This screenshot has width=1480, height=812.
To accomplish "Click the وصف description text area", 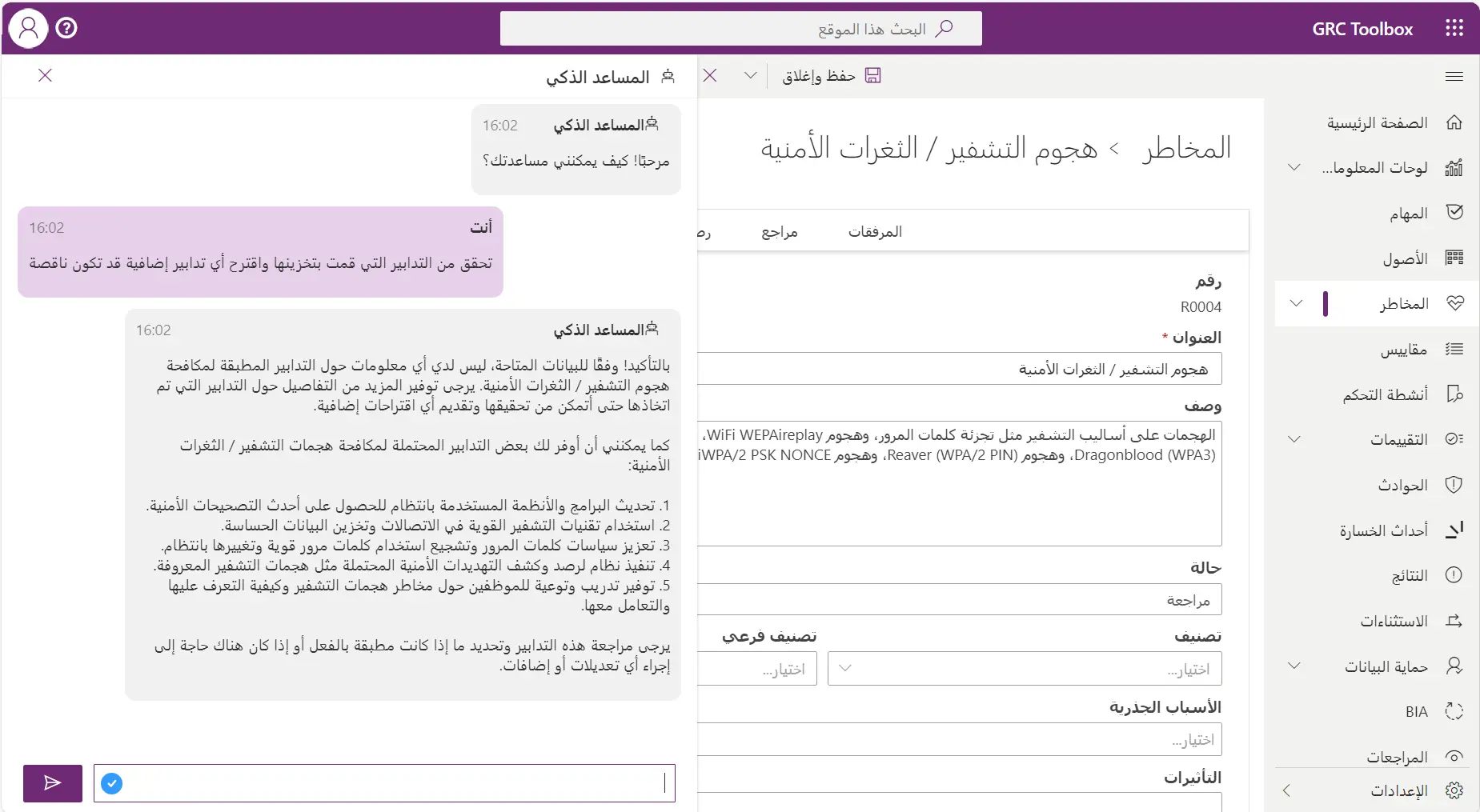I will [x=960, y=484].
